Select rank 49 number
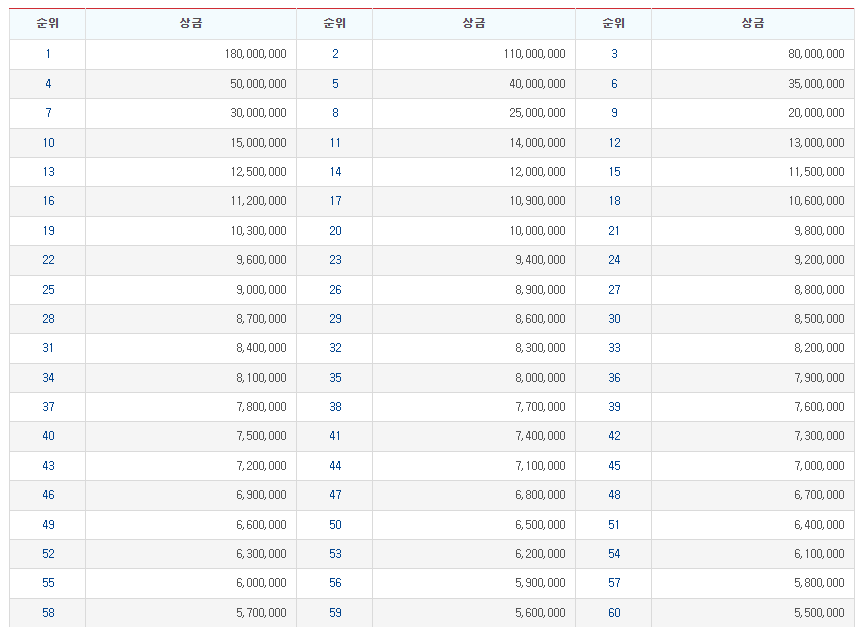 click(48, 525)
